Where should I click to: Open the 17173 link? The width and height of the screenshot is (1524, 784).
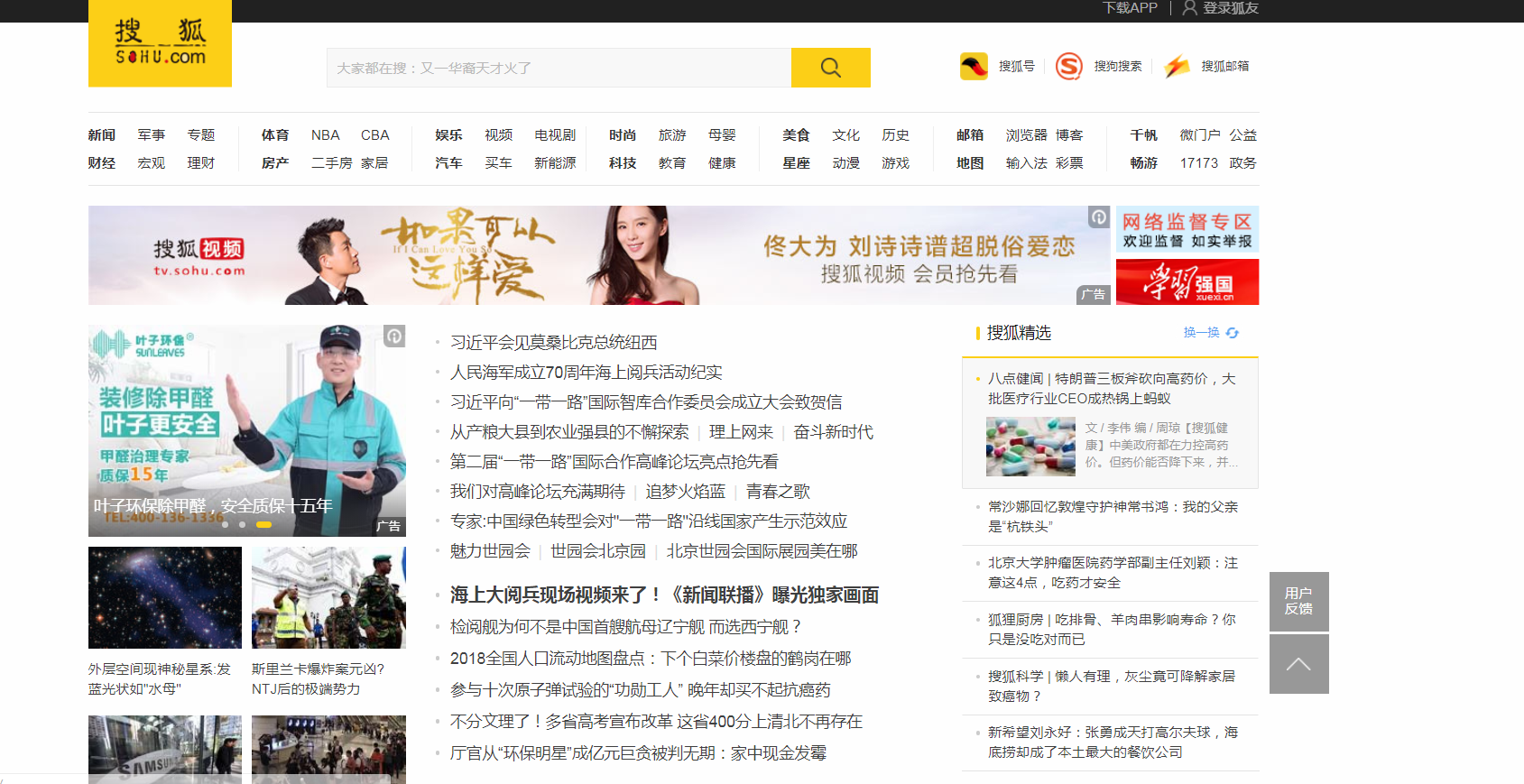click(1199, 163)
